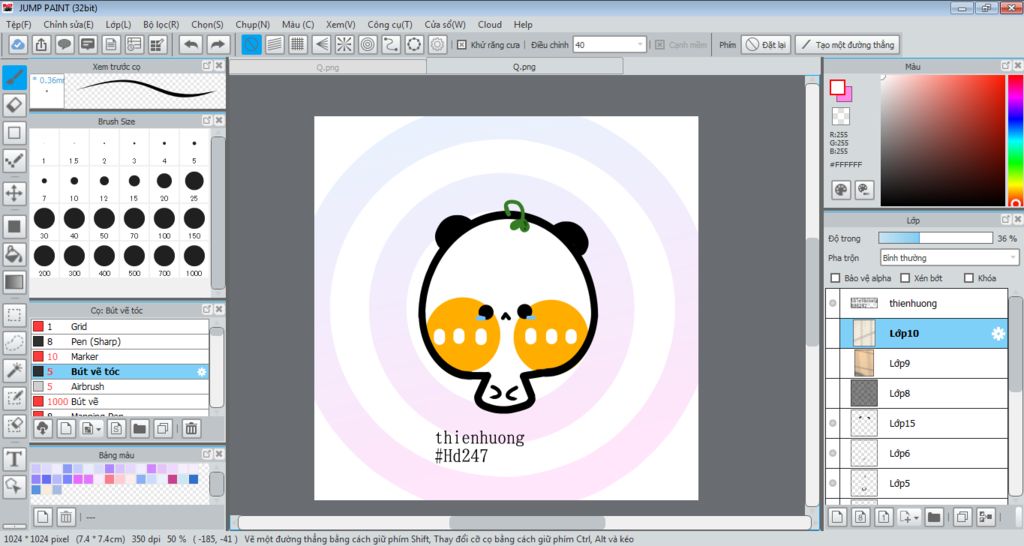
Task: Toggle visibility of thienhuong layer
Action: pos(833,304)
